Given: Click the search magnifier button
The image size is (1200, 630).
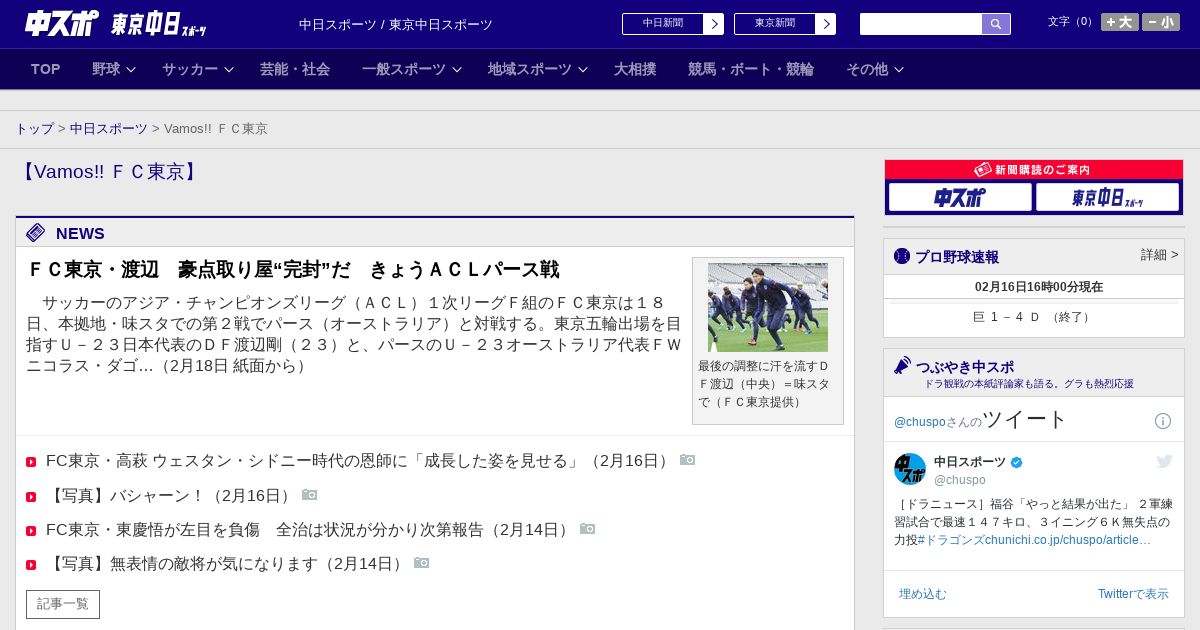Looking at the screenshot, I should pyautogui.click(x=996, y=24).
